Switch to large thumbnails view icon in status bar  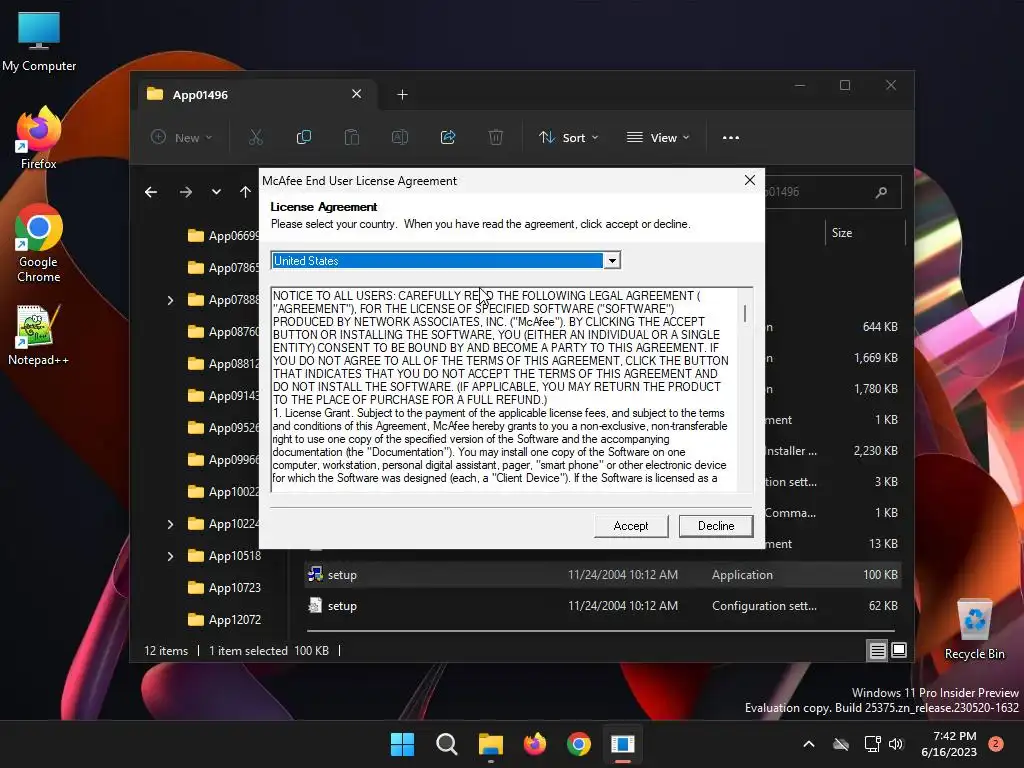[899, 650]
